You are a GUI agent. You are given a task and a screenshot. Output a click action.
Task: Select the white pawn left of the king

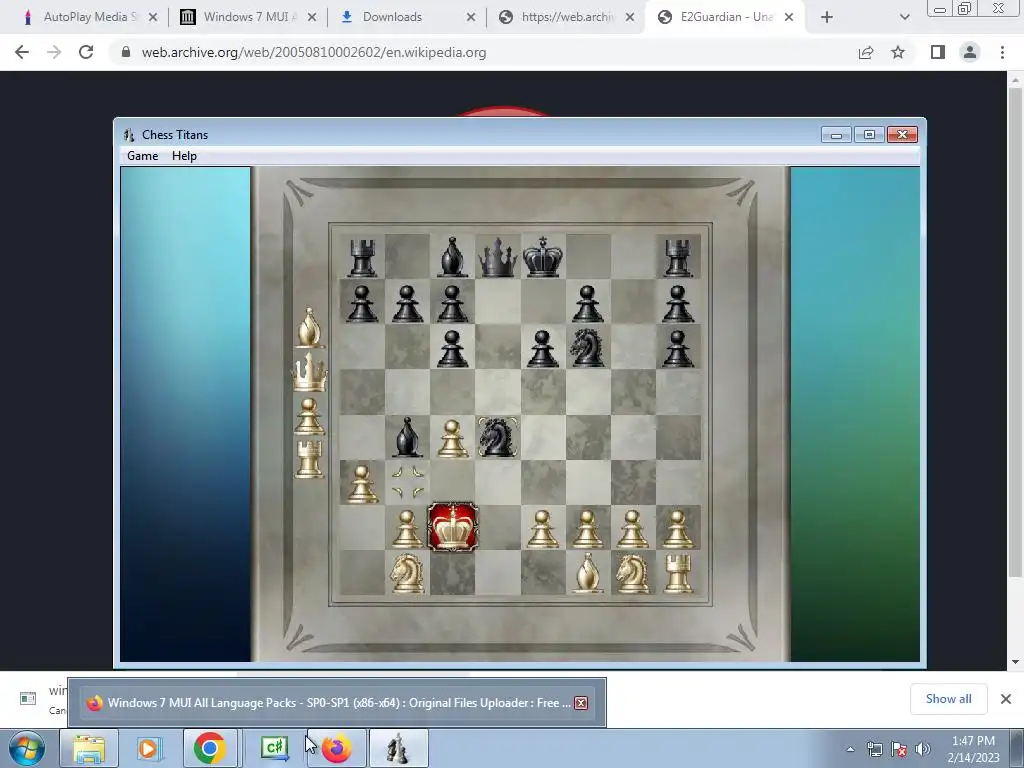pos(407,528)
